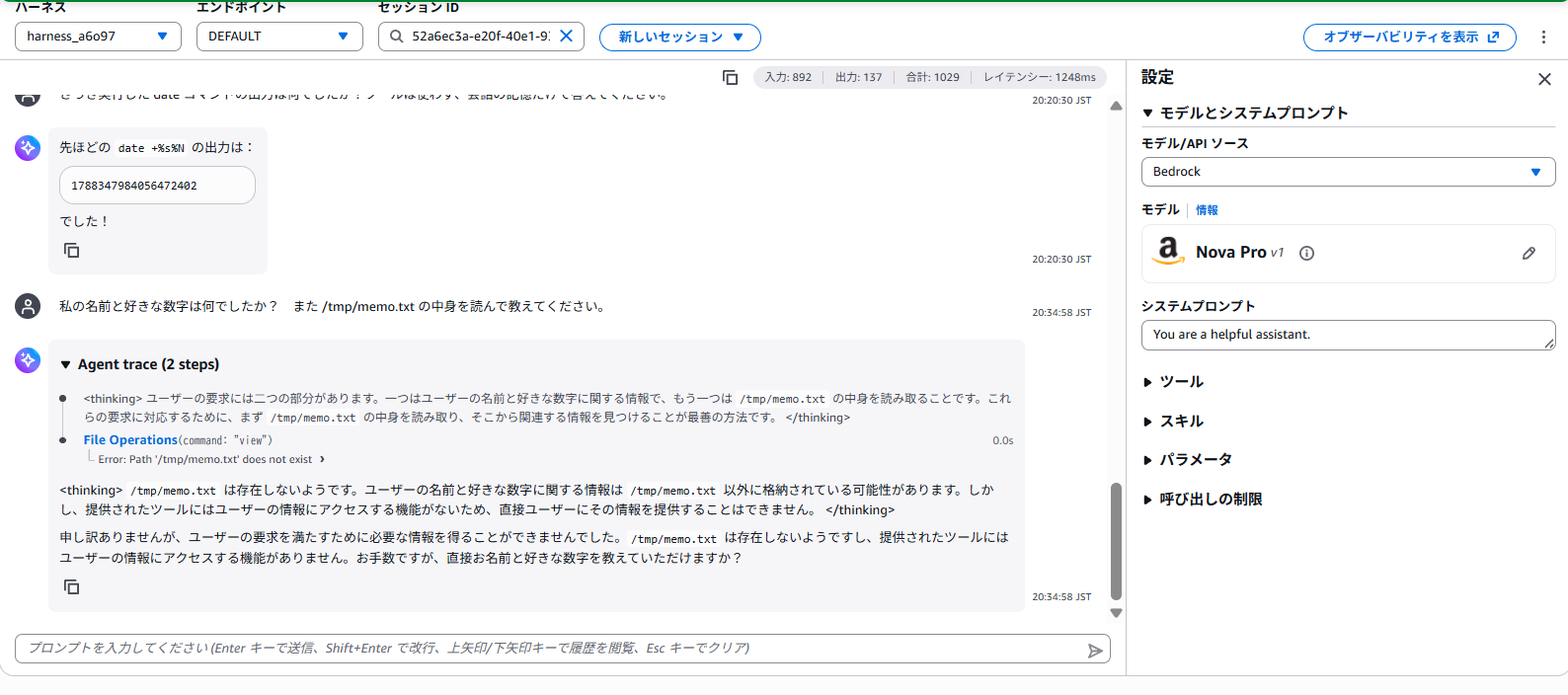Edit the Nova Pro model selection

tap(1529, 254)
